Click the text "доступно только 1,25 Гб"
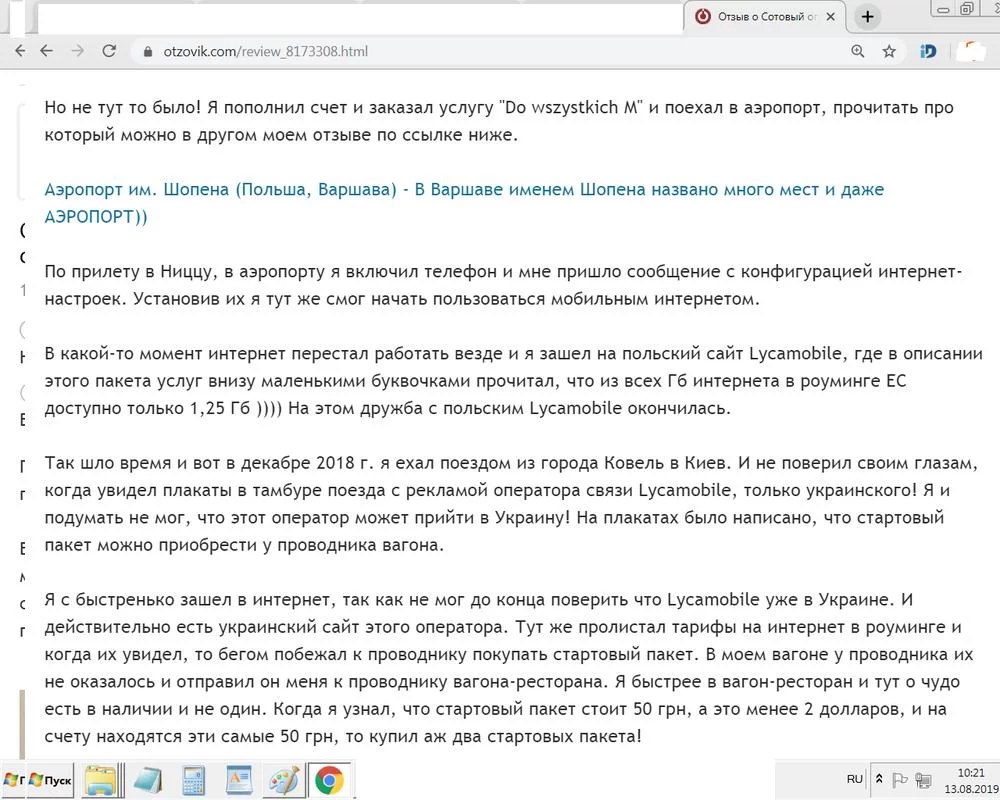The height and width of the screenshot is (800, 1000). coord(147,408)
